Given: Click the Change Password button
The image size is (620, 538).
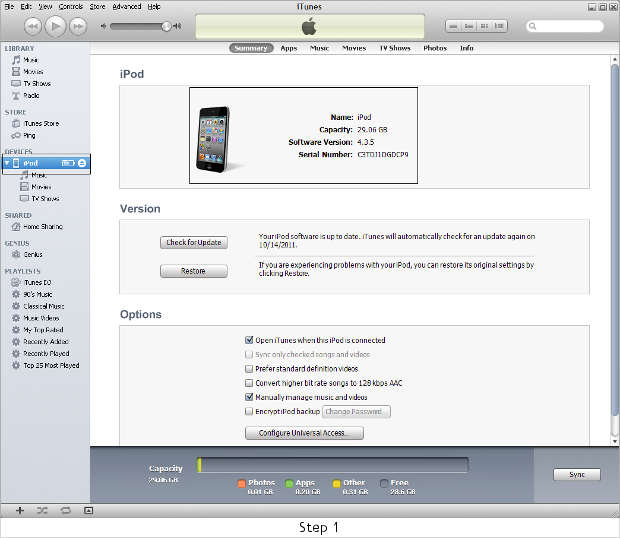Looking at the screenshot, I should coord(356,412).
